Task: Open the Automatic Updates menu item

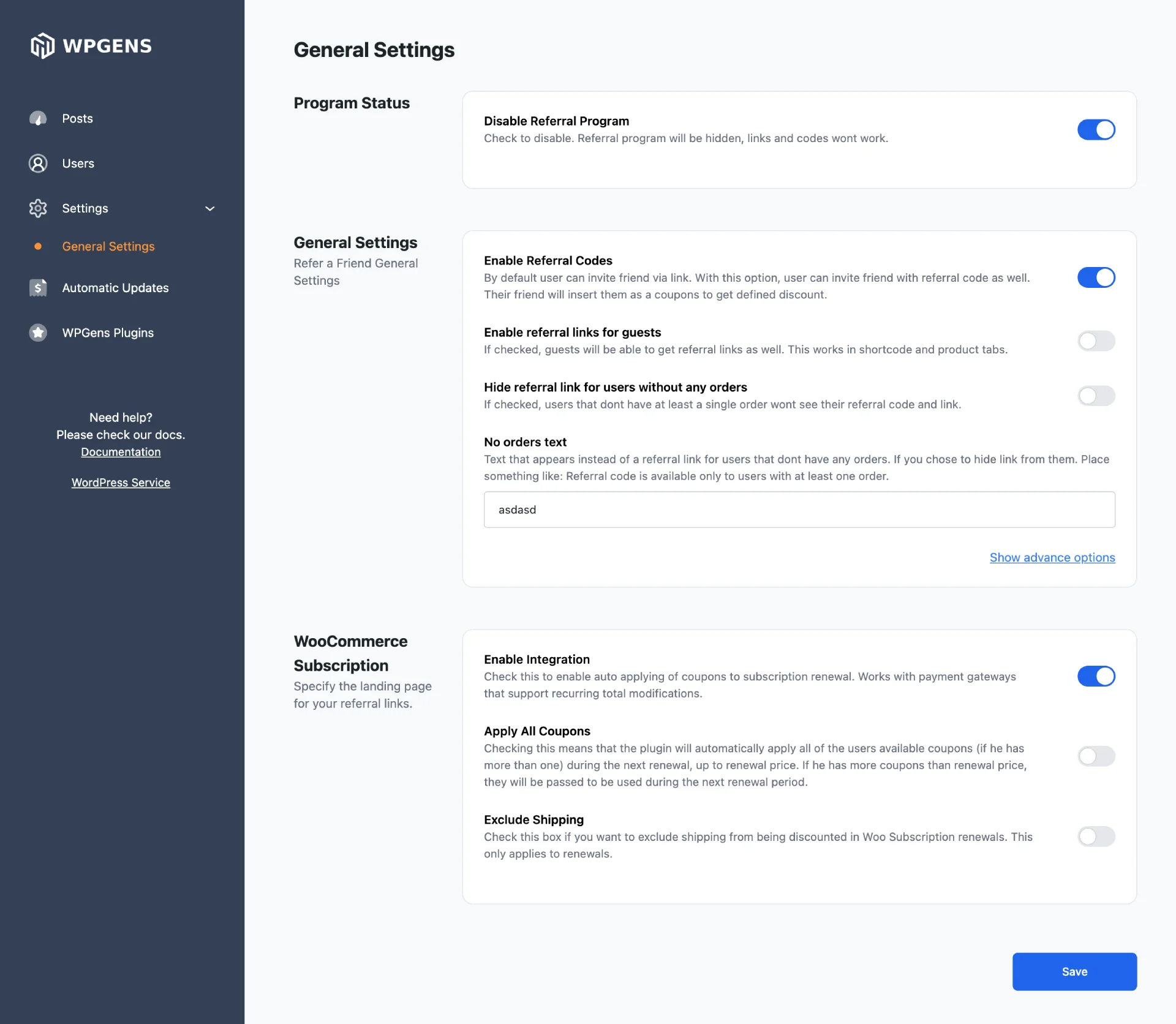Action: [x=115, y=288]
